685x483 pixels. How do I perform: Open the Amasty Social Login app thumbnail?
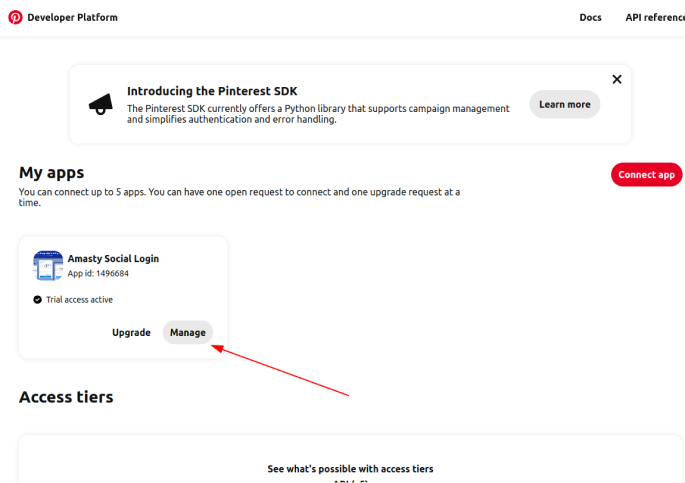coord(48,266)
